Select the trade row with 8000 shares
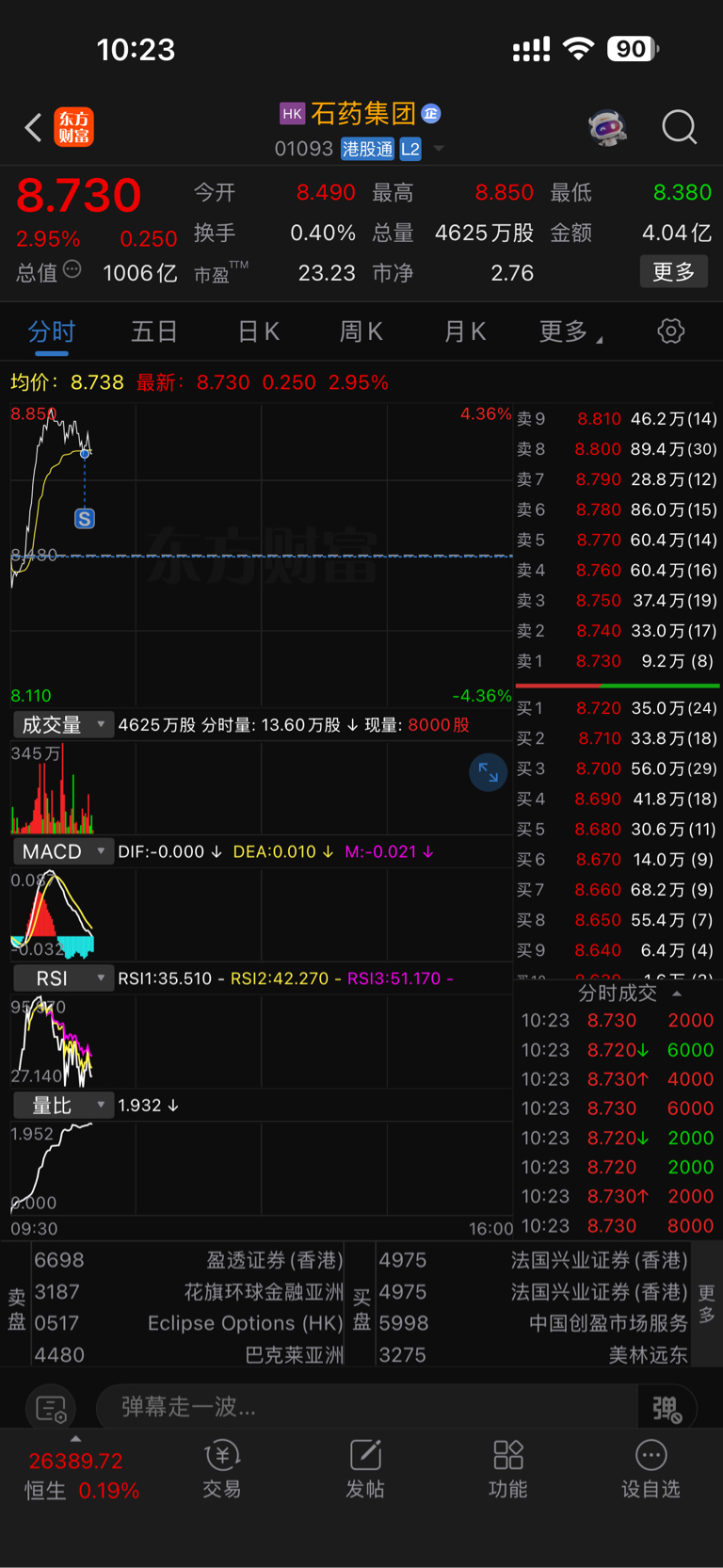 click(618, 1226)
